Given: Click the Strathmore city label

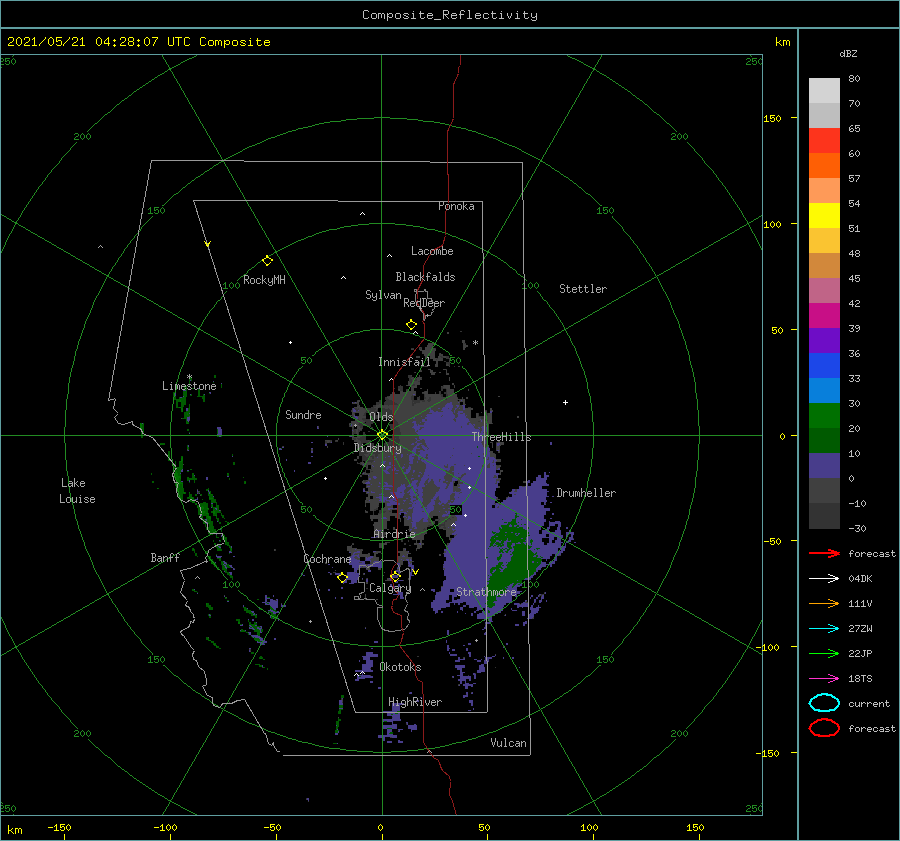Looking at the screenshot, I should click(x=486, y=592).
